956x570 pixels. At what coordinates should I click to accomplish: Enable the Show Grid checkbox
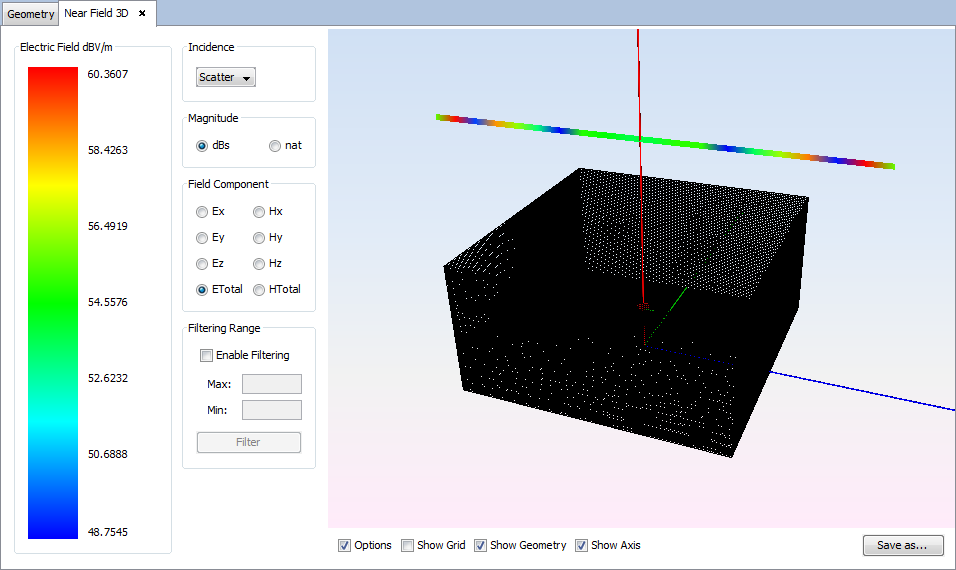point(407,545)
